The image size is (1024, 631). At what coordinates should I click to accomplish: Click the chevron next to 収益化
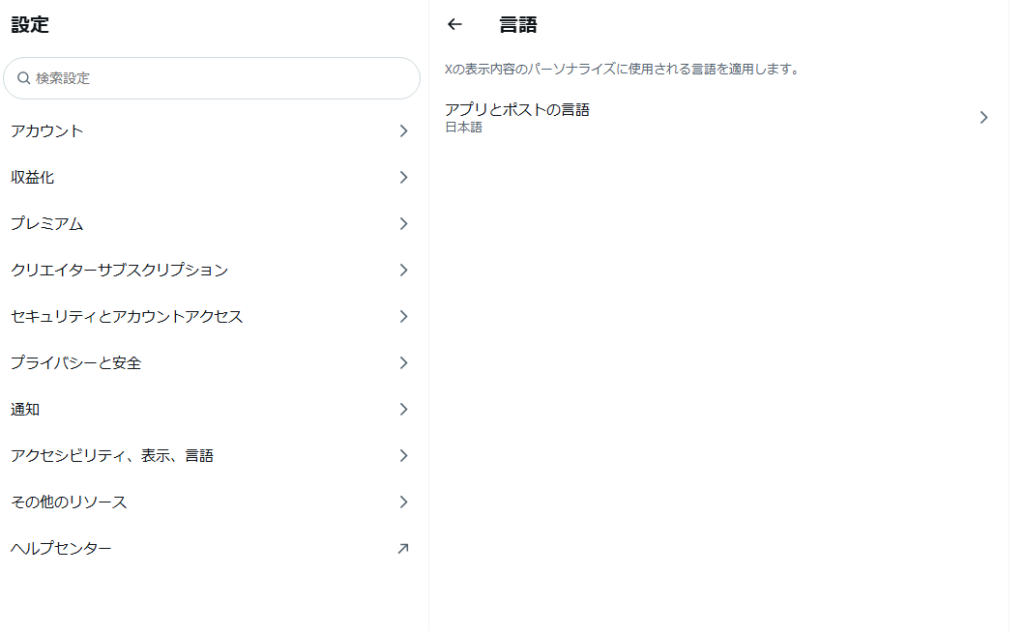click(x=403, y=177)
